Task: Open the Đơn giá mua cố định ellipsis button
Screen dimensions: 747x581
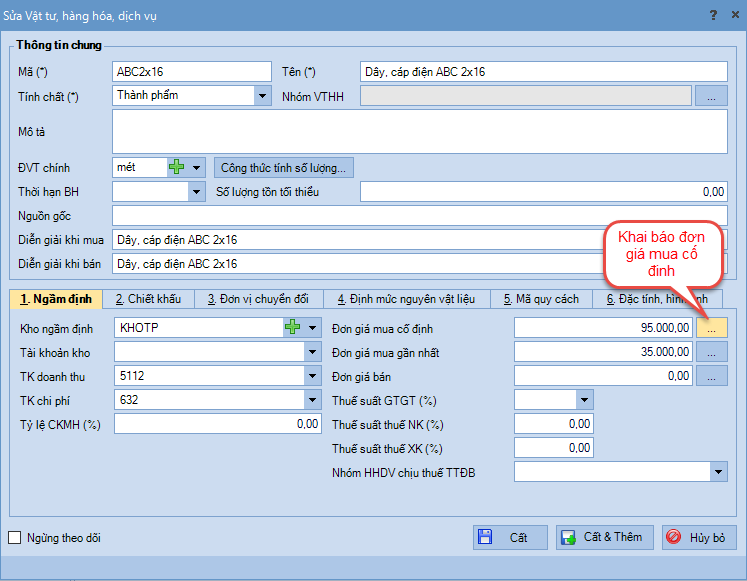Action: pos(711,328)
